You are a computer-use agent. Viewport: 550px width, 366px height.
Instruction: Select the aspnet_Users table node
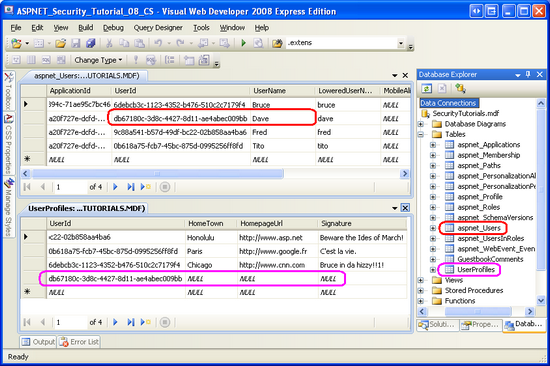[478, 228]
